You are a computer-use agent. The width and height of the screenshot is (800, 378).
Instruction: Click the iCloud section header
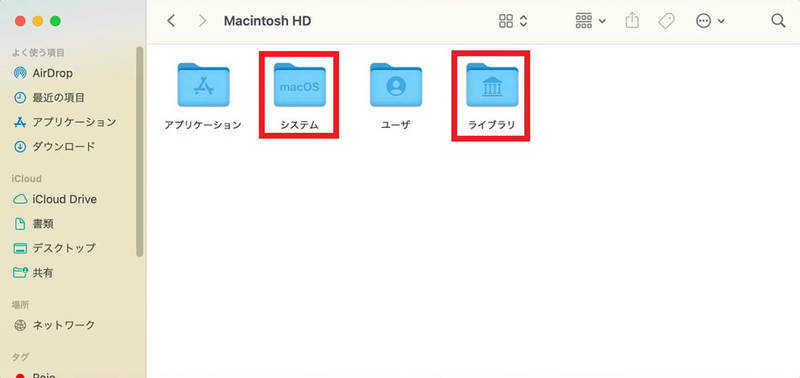click(27, 179)
